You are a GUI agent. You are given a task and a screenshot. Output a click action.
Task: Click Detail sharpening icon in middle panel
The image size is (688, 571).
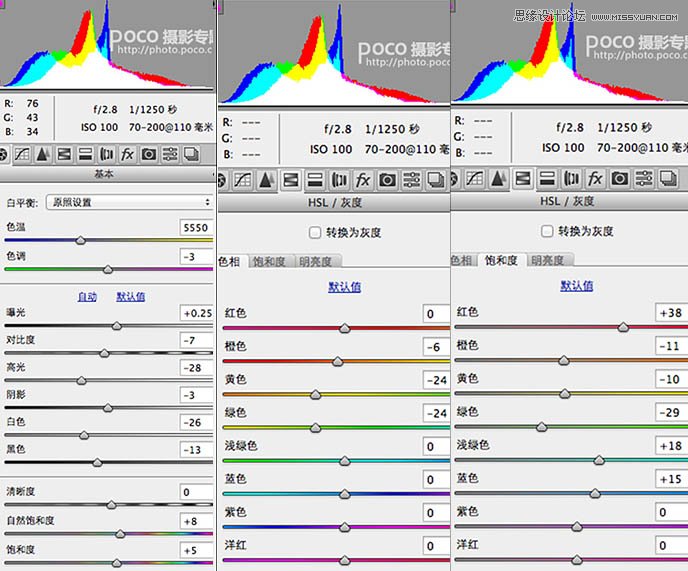coord(266,180)
